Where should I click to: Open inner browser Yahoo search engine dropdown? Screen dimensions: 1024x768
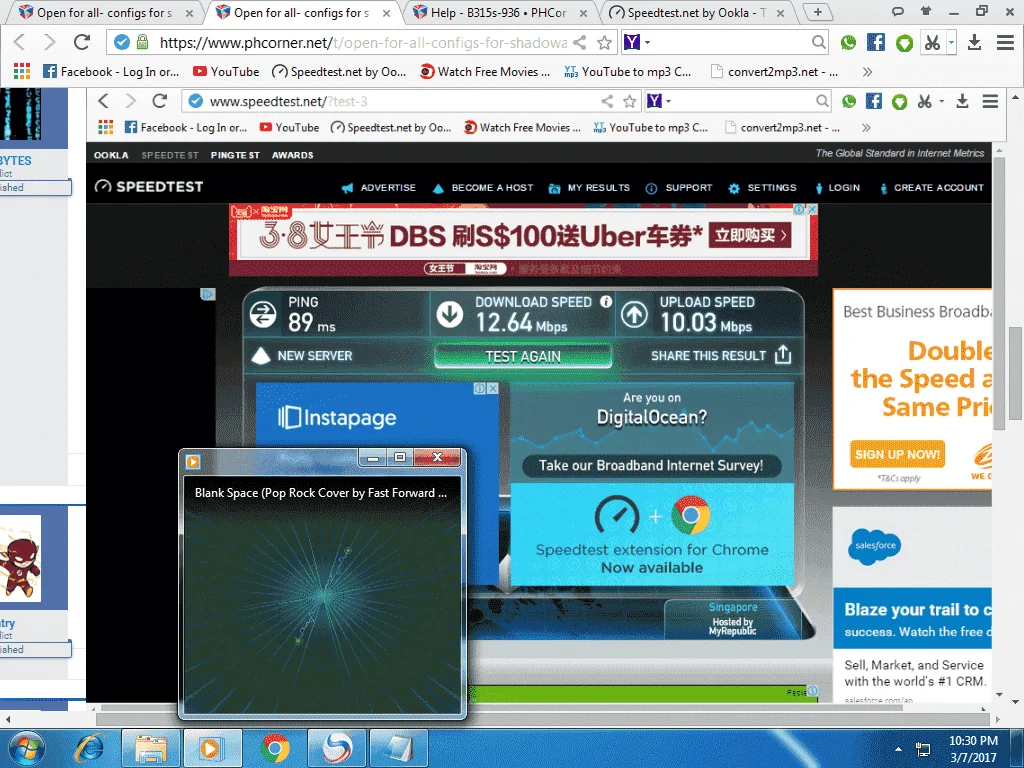(668, 101)
